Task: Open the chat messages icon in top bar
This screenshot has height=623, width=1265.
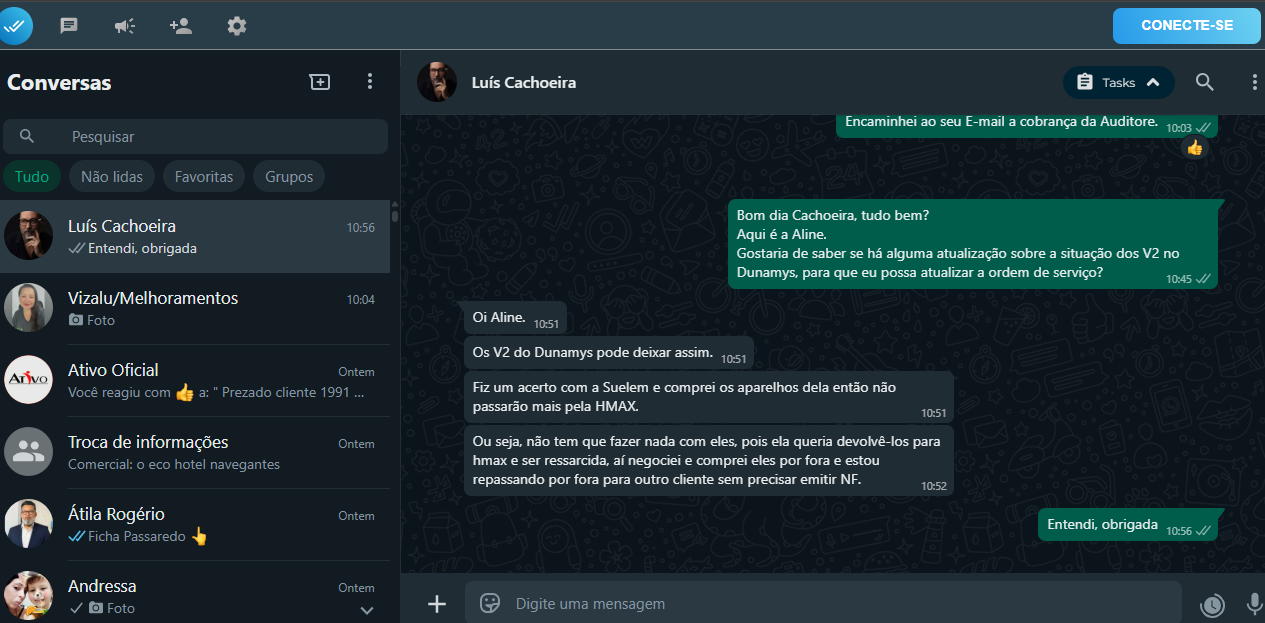Action: coord(69,26)
